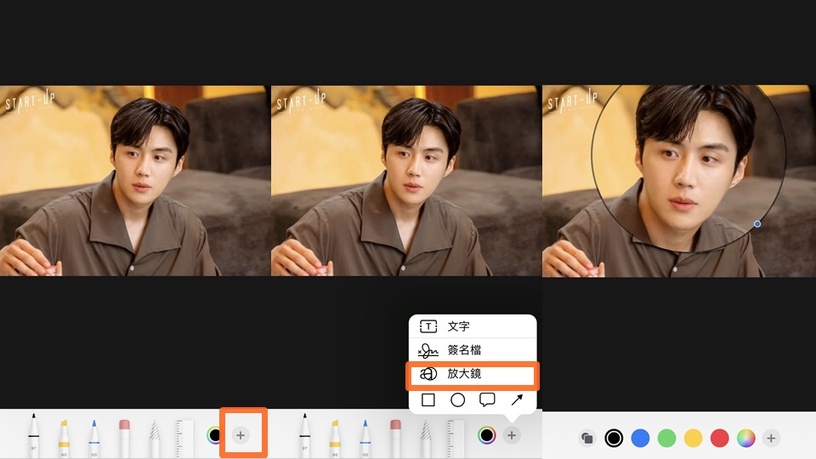Tap the photo above the popup menu

(406, 181)
